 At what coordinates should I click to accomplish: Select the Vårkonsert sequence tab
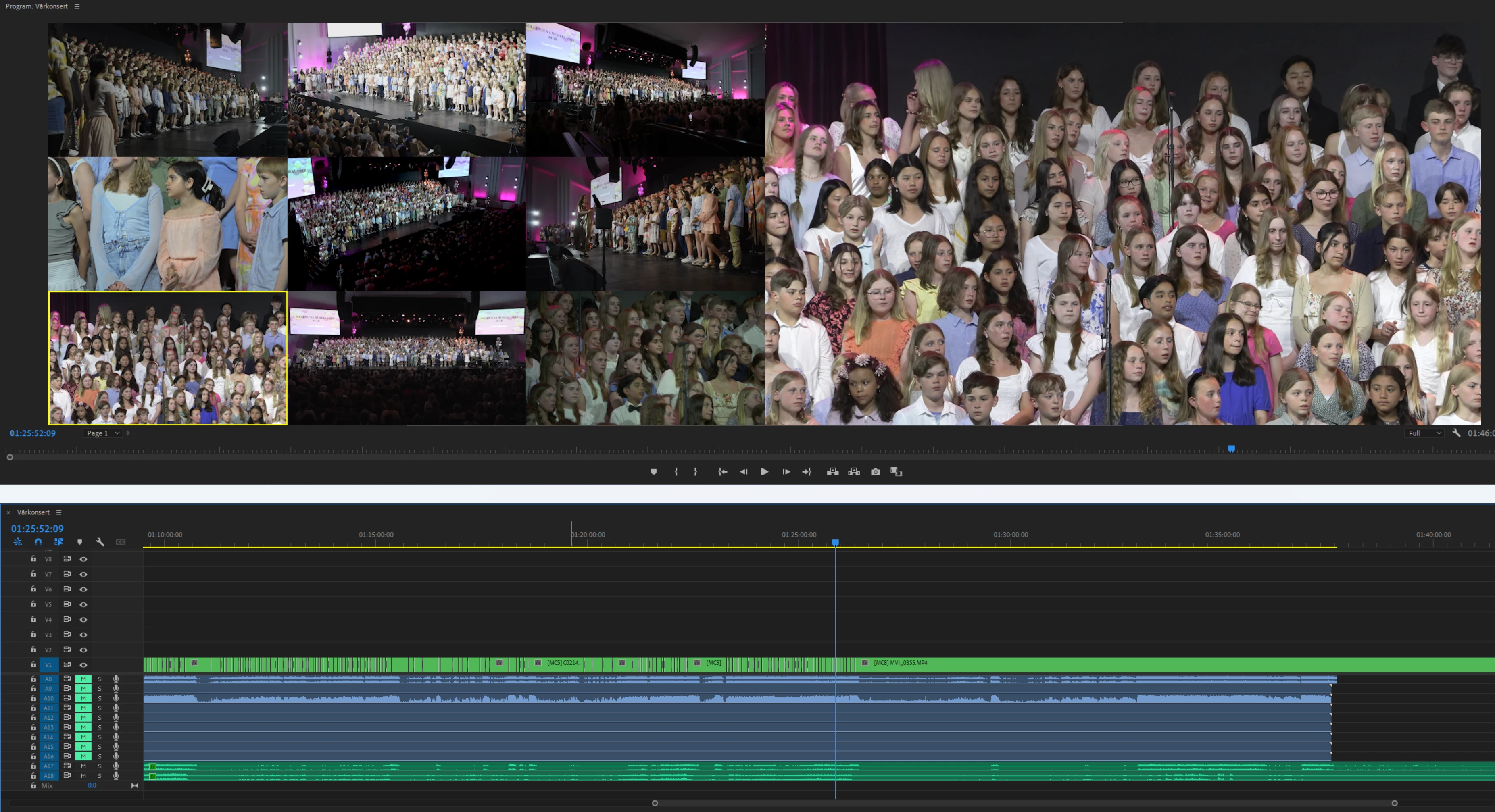click(33, 512)
